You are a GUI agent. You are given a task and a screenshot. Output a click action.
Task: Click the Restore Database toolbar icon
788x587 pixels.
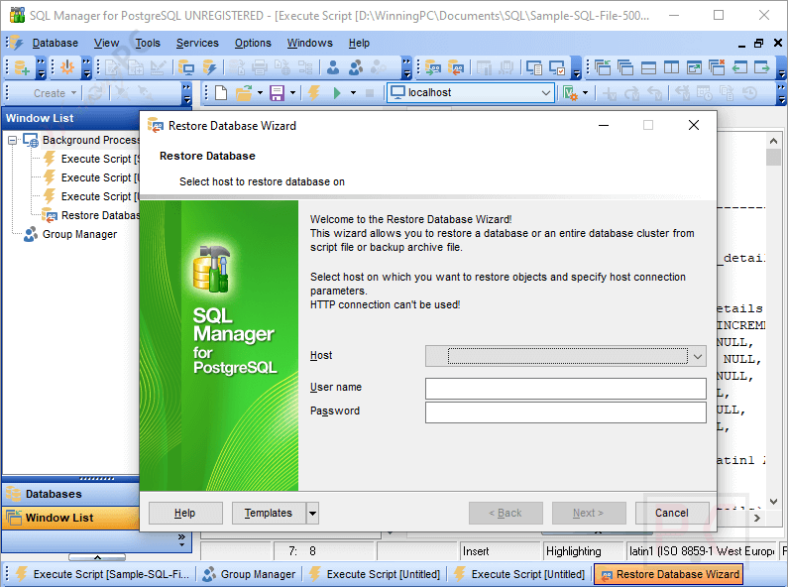[456, 67]
